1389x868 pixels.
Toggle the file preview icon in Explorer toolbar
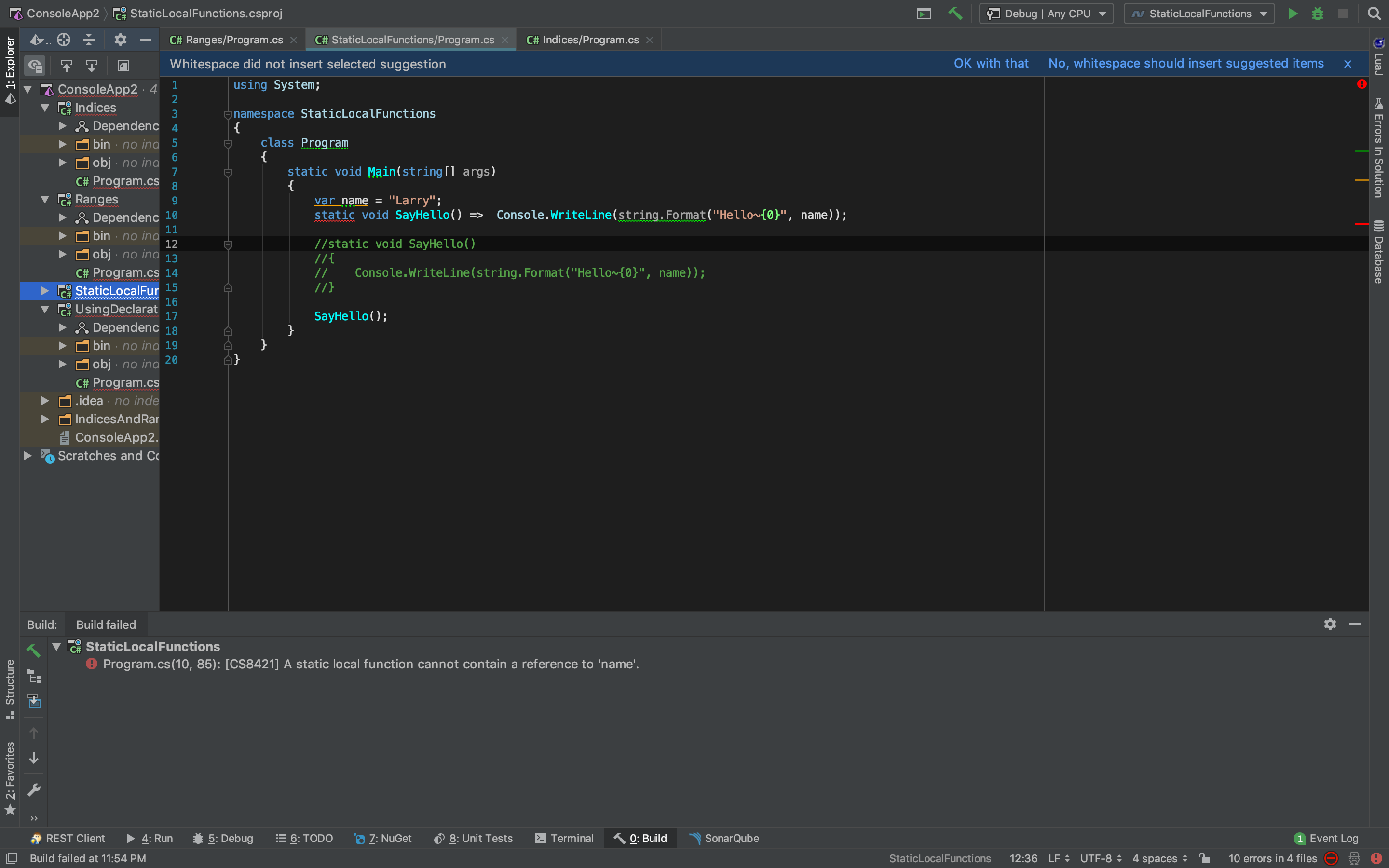coord(123,66)
